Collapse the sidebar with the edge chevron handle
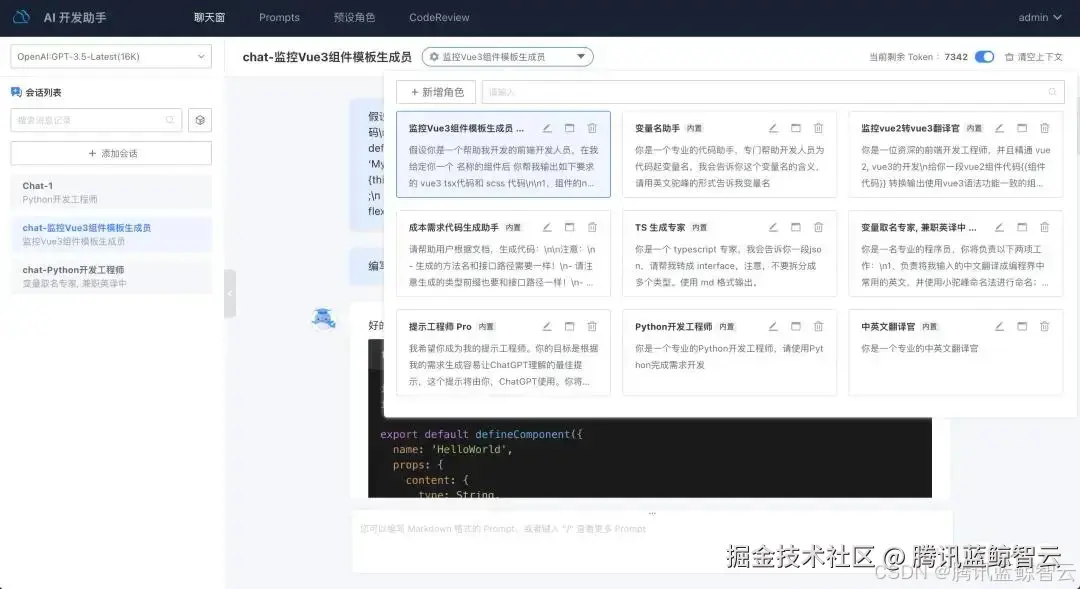Viewport: 1080px width, 589px height. point(232,294)
